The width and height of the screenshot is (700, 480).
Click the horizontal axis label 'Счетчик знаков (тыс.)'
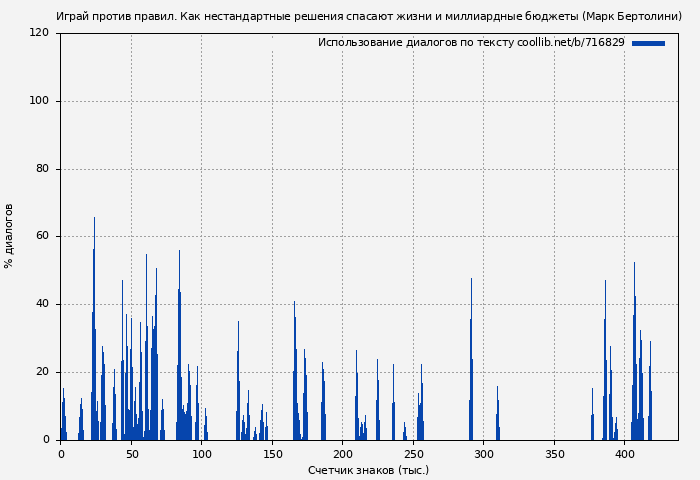[369, 470]
